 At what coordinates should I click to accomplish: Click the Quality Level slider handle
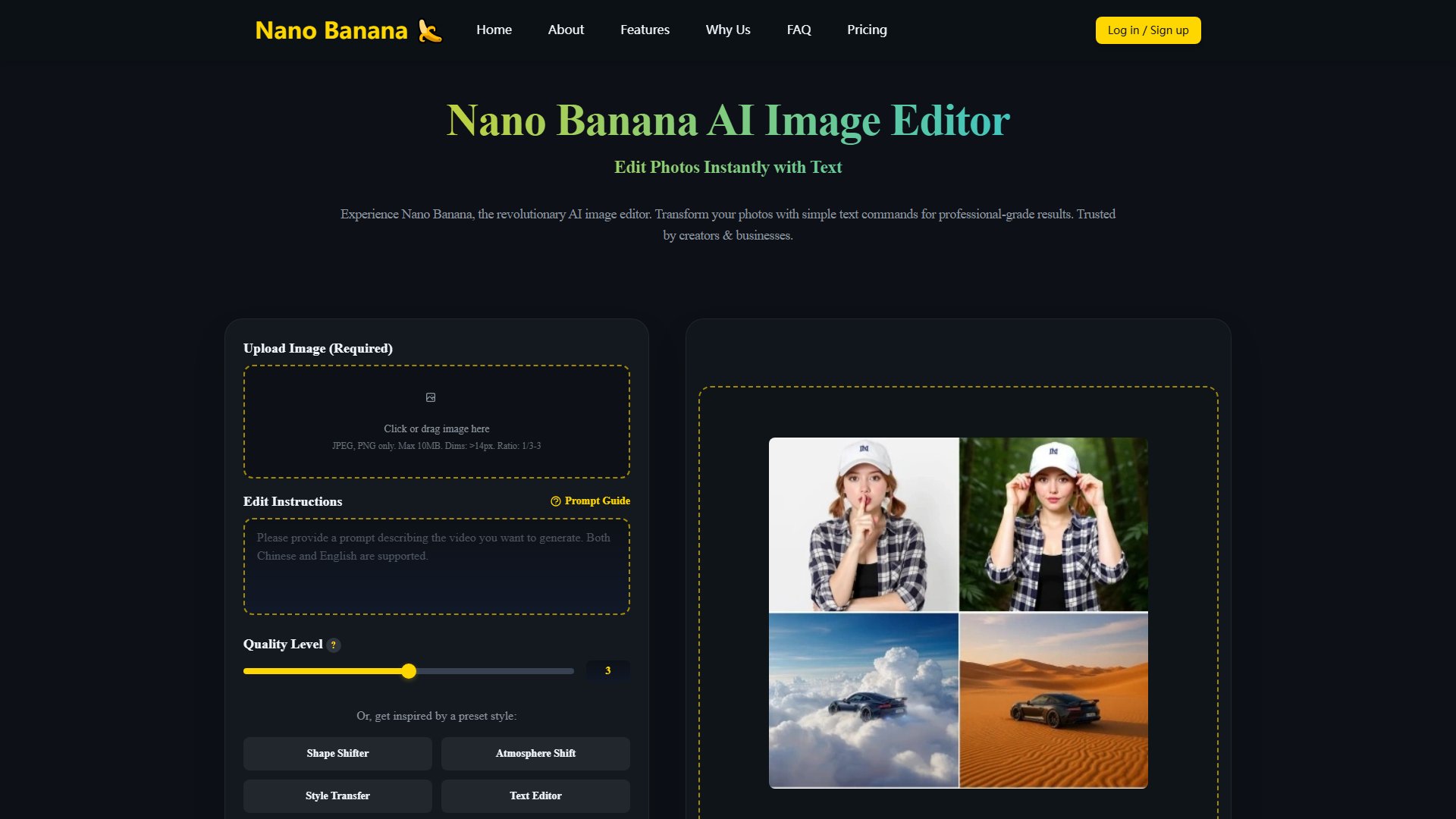409,671
